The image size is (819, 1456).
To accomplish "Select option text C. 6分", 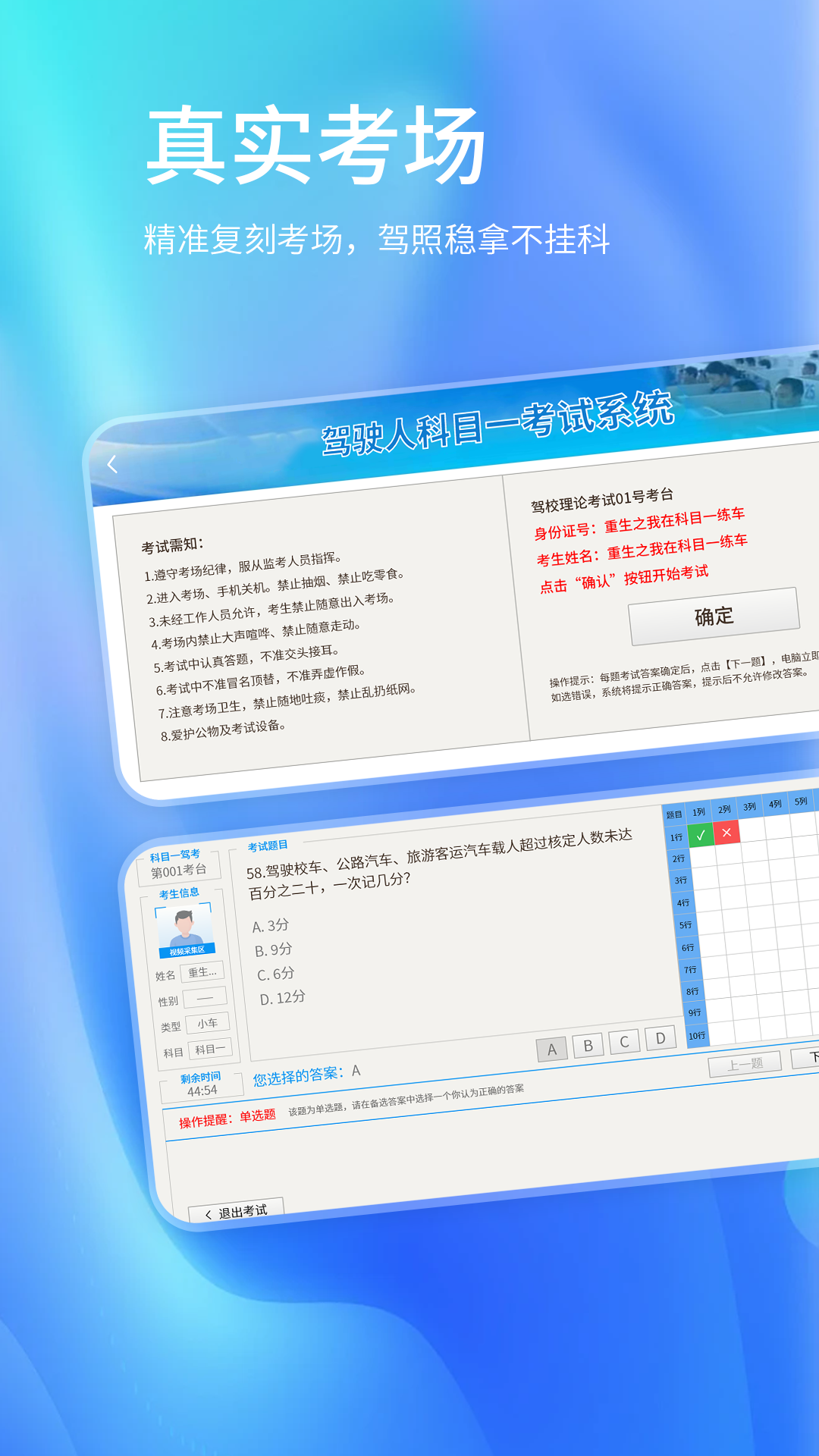I will point(276,974).
